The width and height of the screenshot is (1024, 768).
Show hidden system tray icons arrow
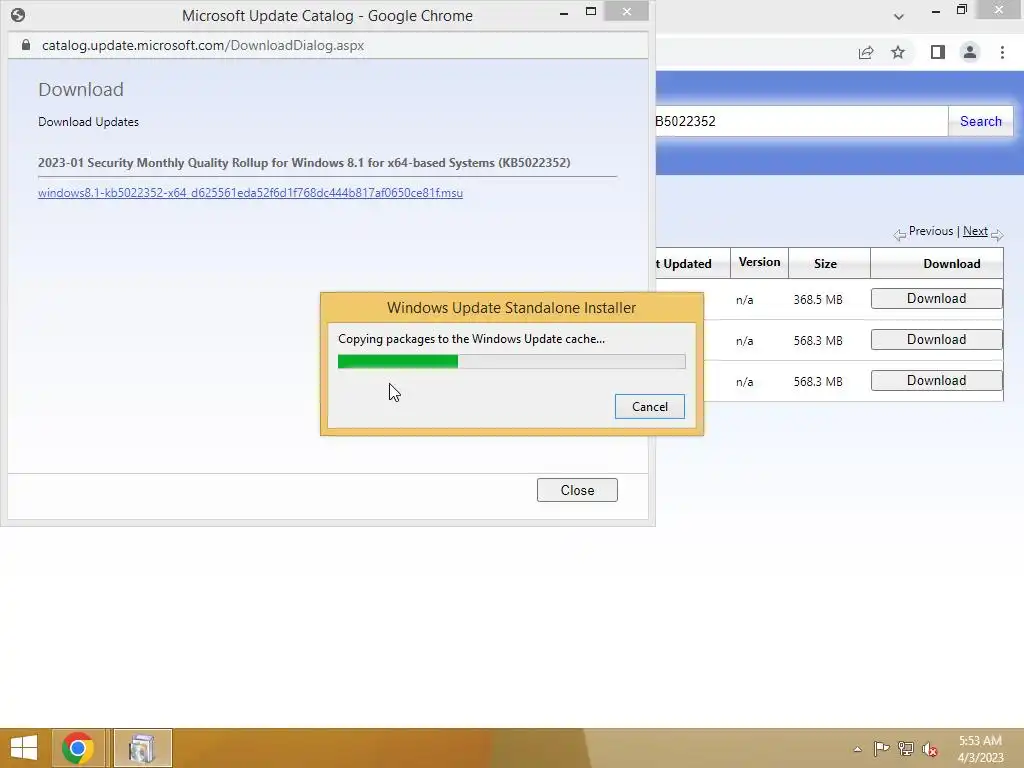point(857,749)
